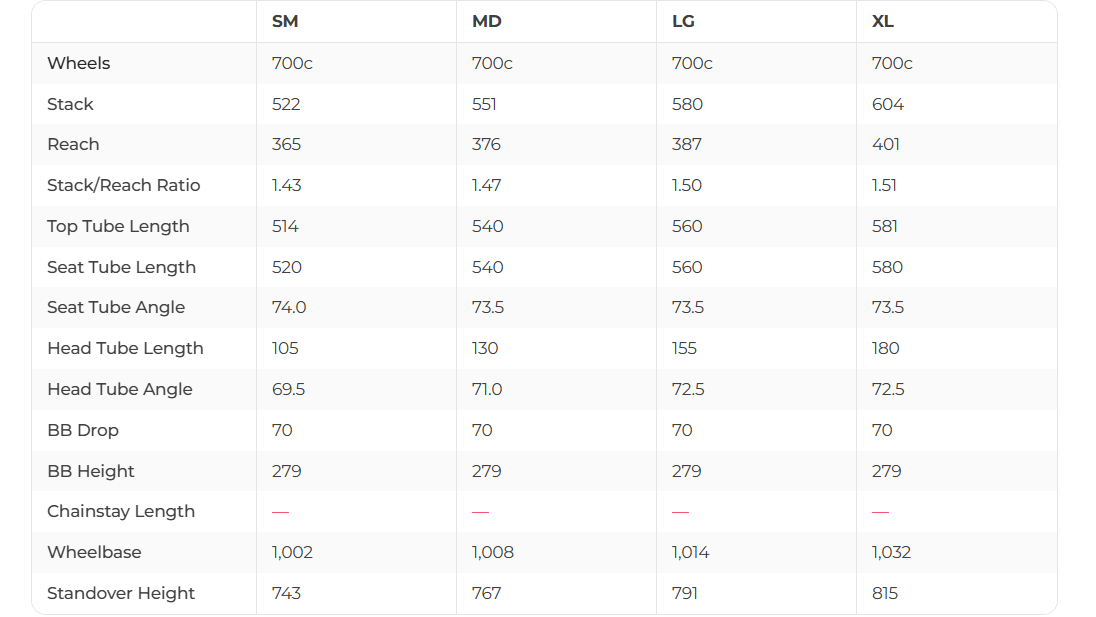This screenshot has width=1096, height=617.
Task: Click the Wheelbase value 1,032
Action: click(892, 552)
